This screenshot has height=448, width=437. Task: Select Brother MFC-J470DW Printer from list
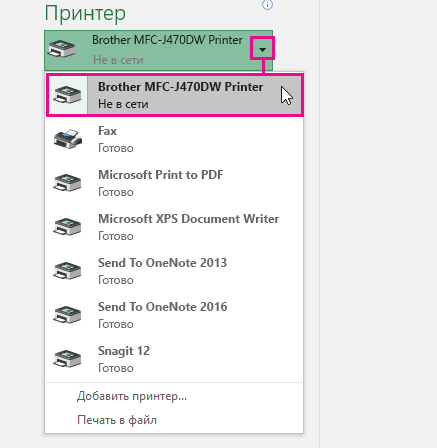click(x=175, y=95)
